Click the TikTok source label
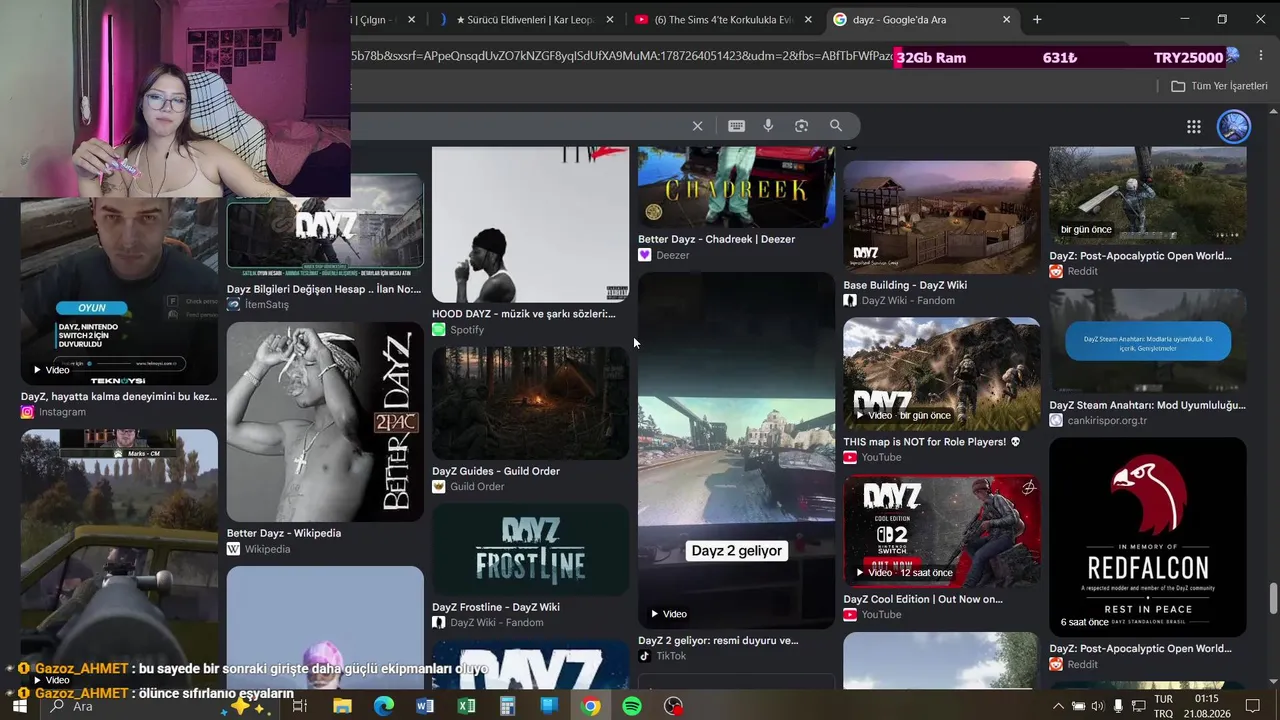1280x720 pixels. tap(671, 656)
